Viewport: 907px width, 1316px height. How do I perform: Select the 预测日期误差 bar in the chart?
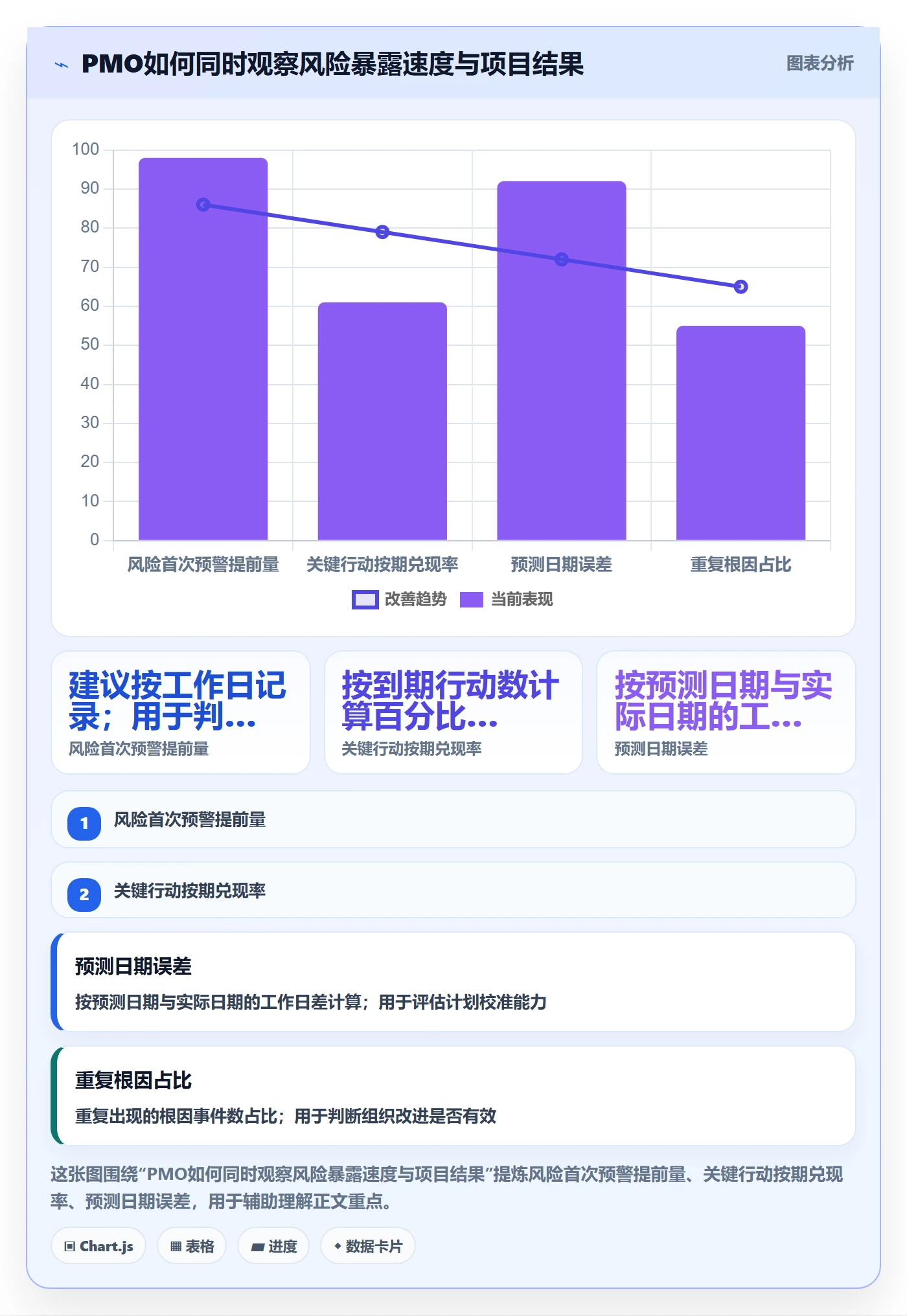coord(562,361)
